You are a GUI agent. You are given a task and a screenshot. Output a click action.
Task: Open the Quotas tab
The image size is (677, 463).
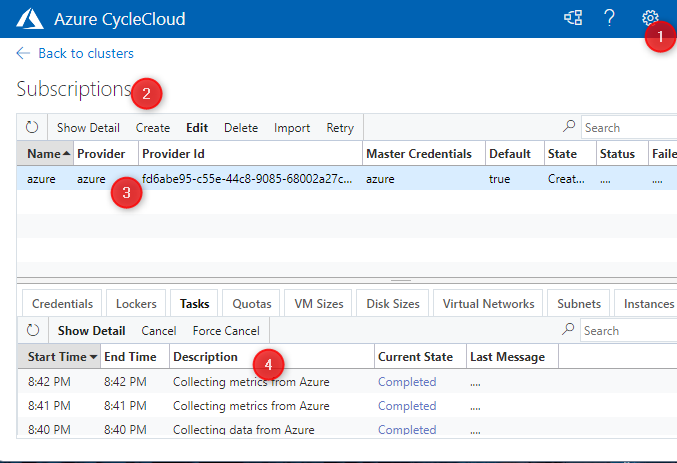pos(251,304)
